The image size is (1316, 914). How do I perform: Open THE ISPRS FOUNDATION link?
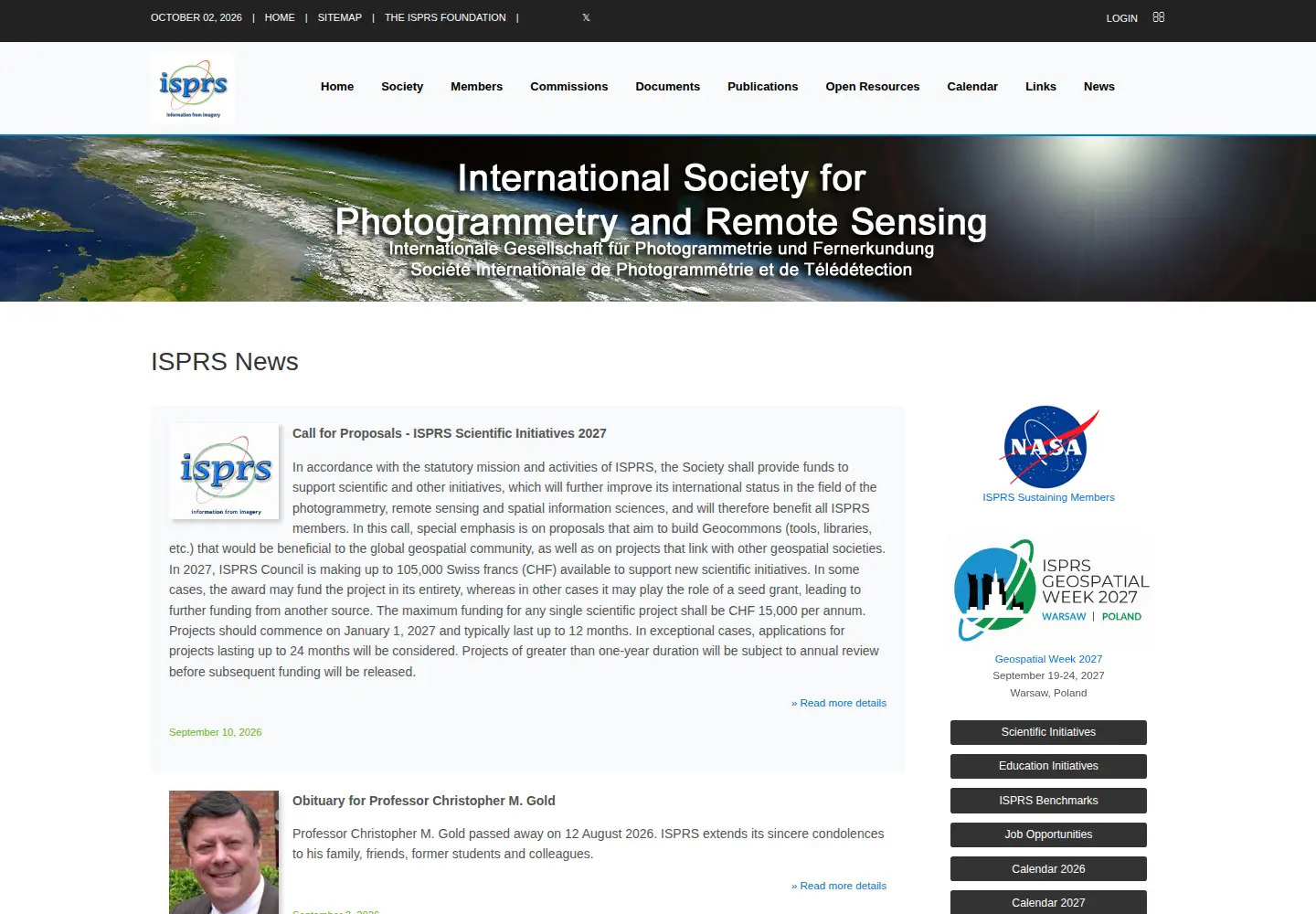(445, 17)
